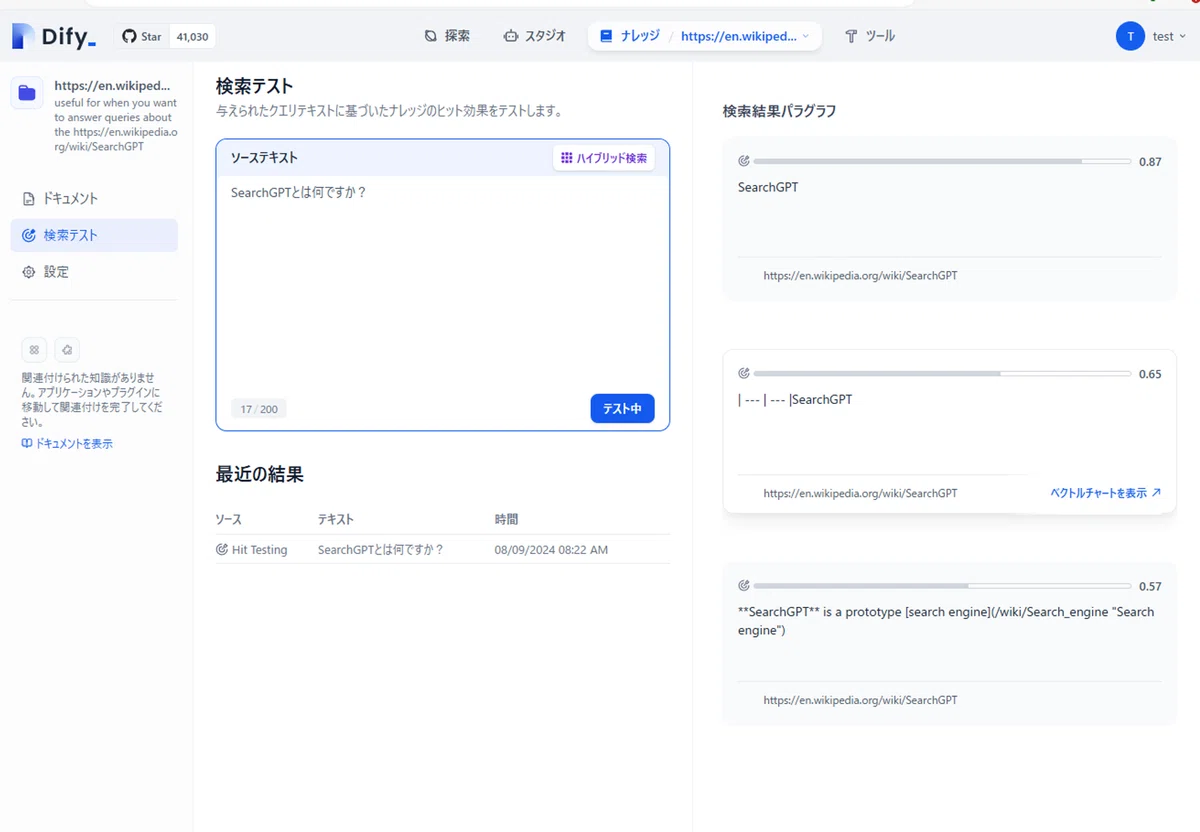Image resolution: width=1200 pixels, height=832 pixels.
Task: Go to ドキュメント in the sidebar
Action: [94, 199]
